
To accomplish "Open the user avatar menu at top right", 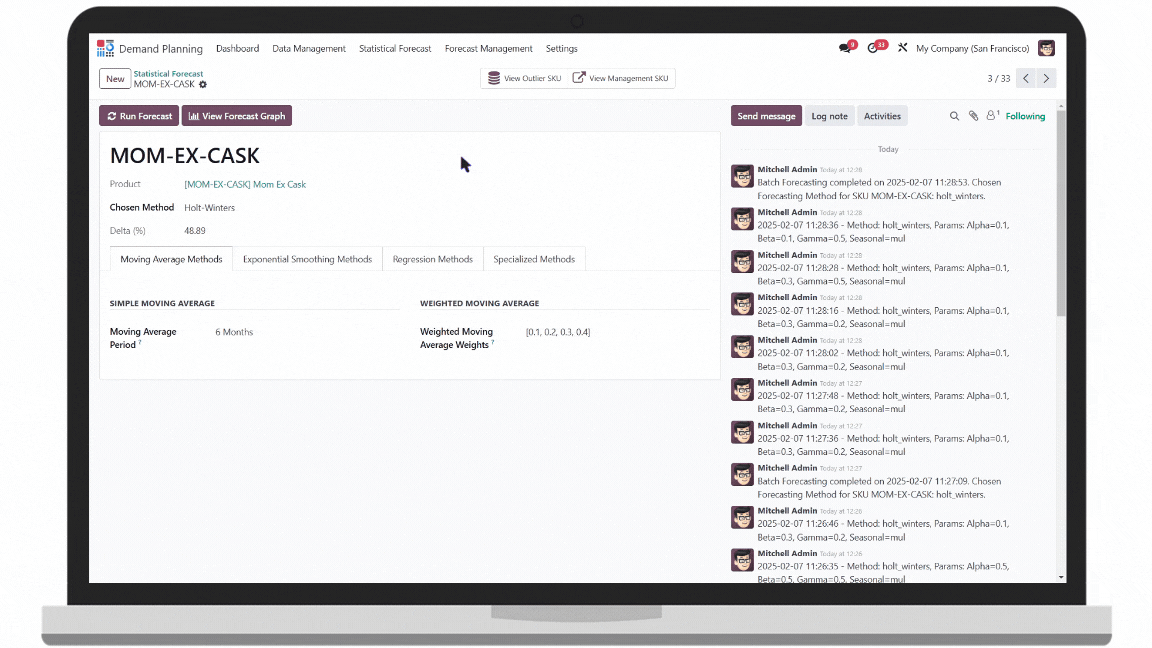I will tap(1046, 48).
